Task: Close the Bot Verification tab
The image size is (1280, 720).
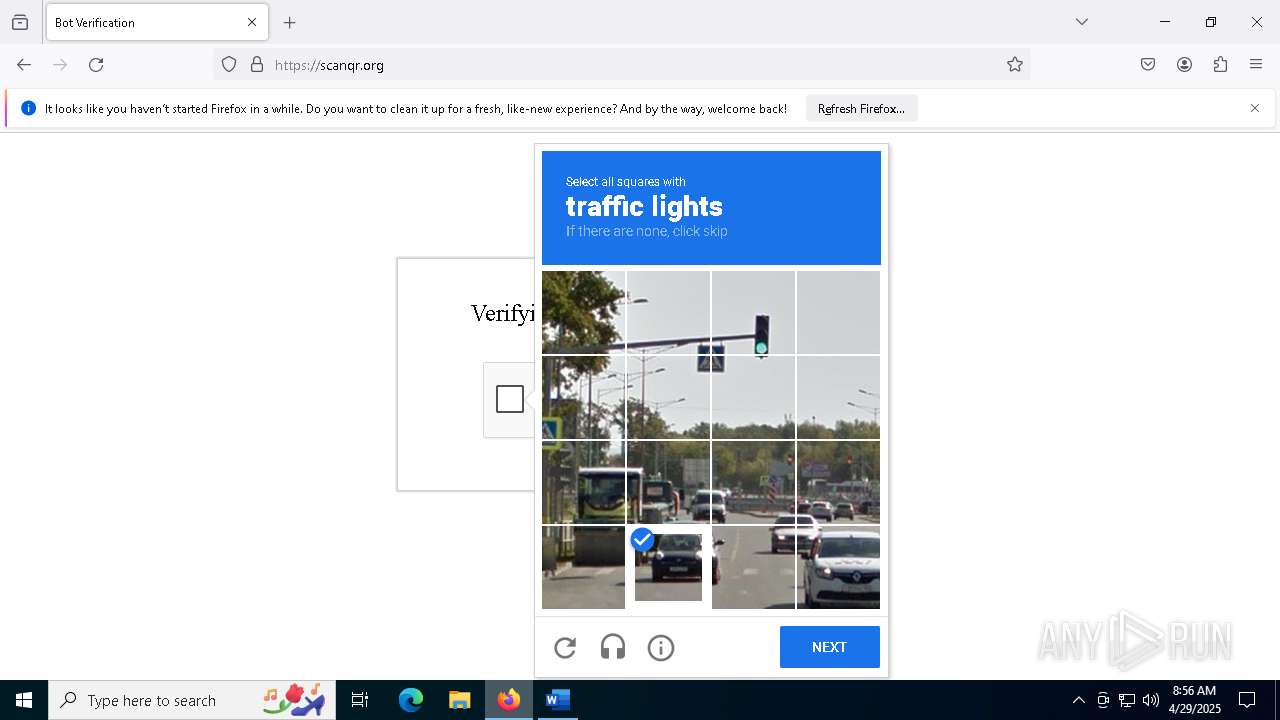Action: pyautogui.click(x=252, y=22)
